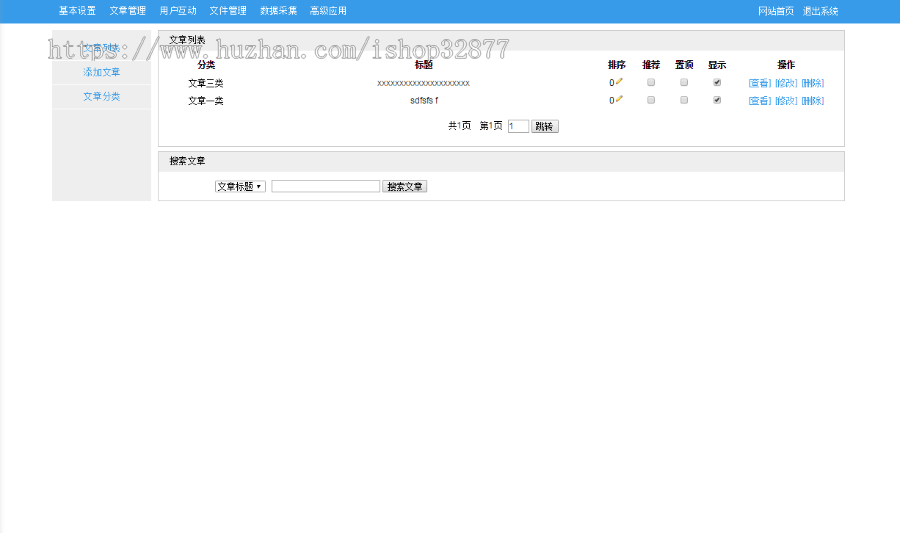Open 高级应用 in top menu
This screenshot has width=900, height=533.
tap(328, 11)
